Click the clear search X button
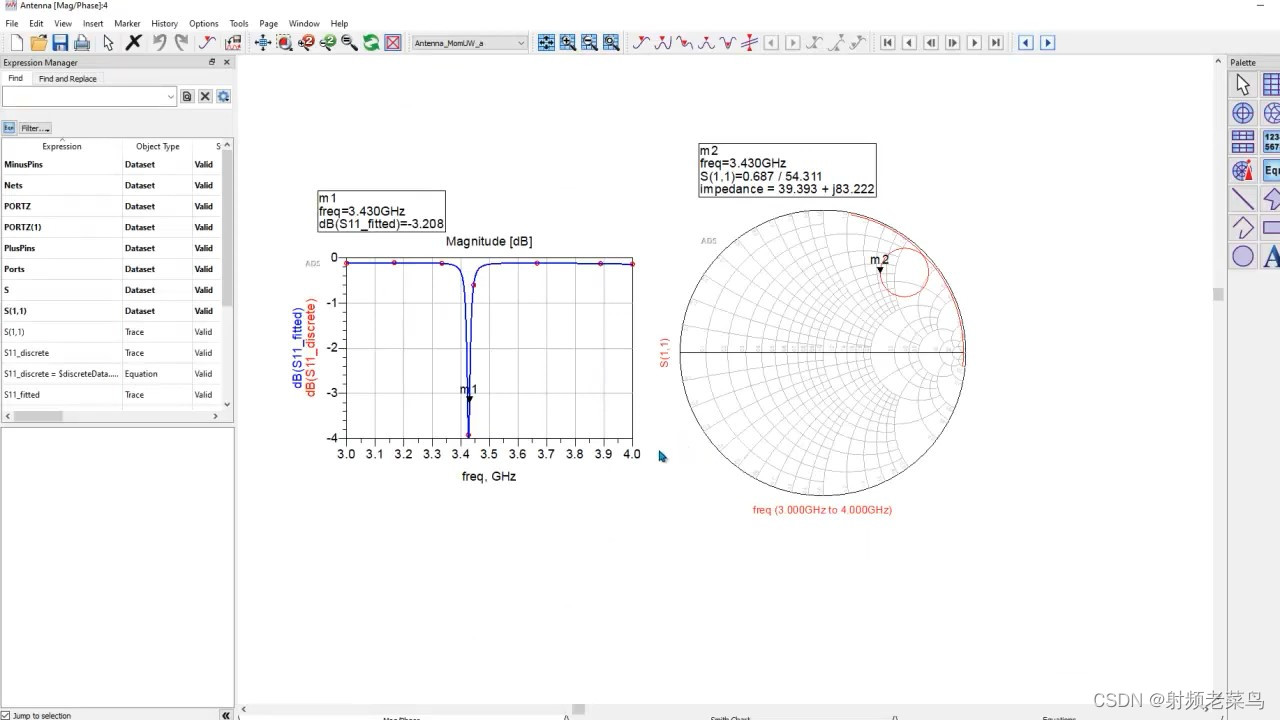1280x720 pixels. click(x=205, y=96)
